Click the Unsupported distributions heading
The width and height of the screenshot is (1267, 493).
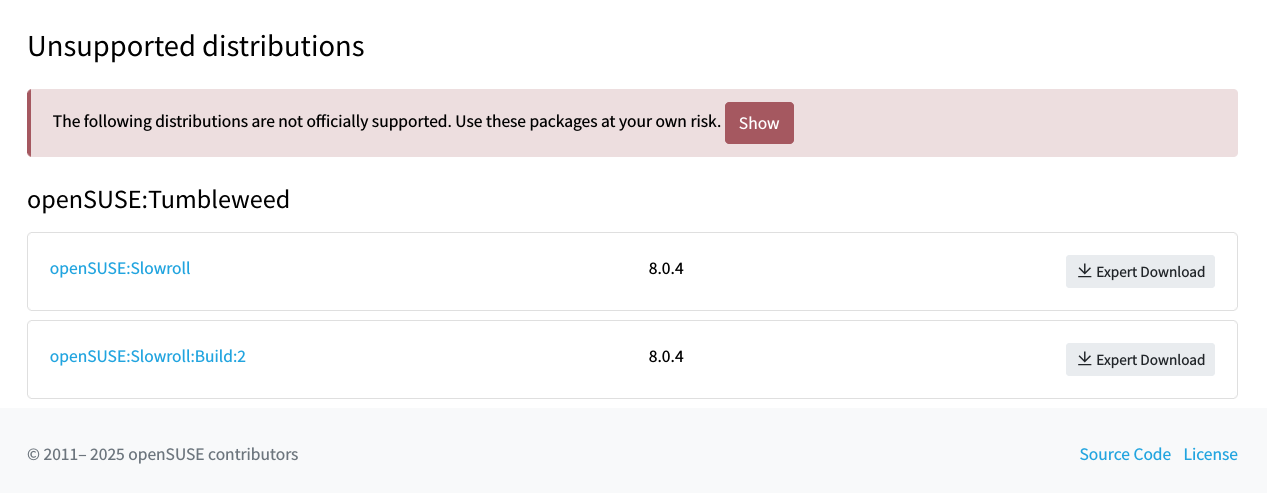pyautogui.click(x=195, y=46)
